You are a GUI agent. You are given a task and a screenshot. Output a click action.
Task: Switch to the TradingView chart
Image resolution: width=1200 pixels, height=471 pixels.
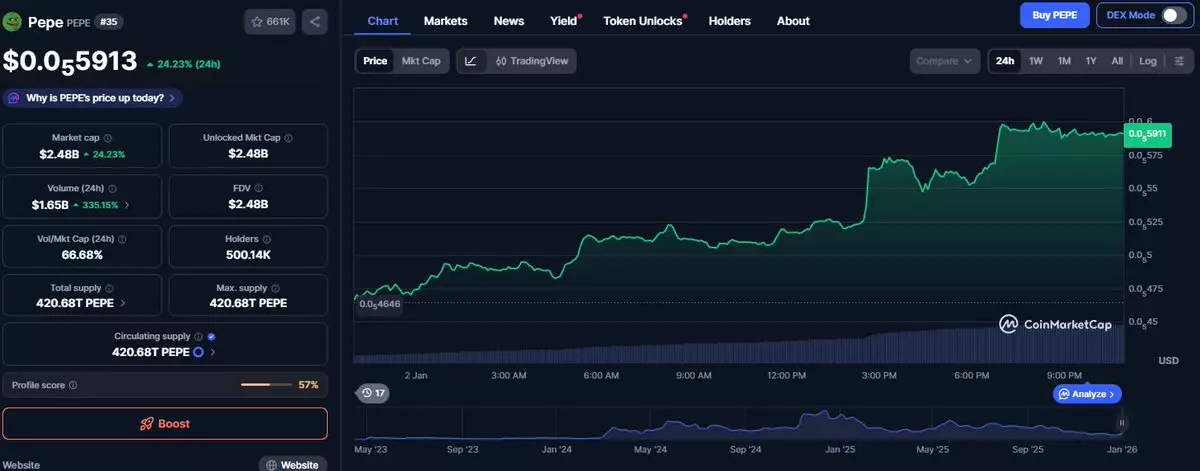[531, 61]
